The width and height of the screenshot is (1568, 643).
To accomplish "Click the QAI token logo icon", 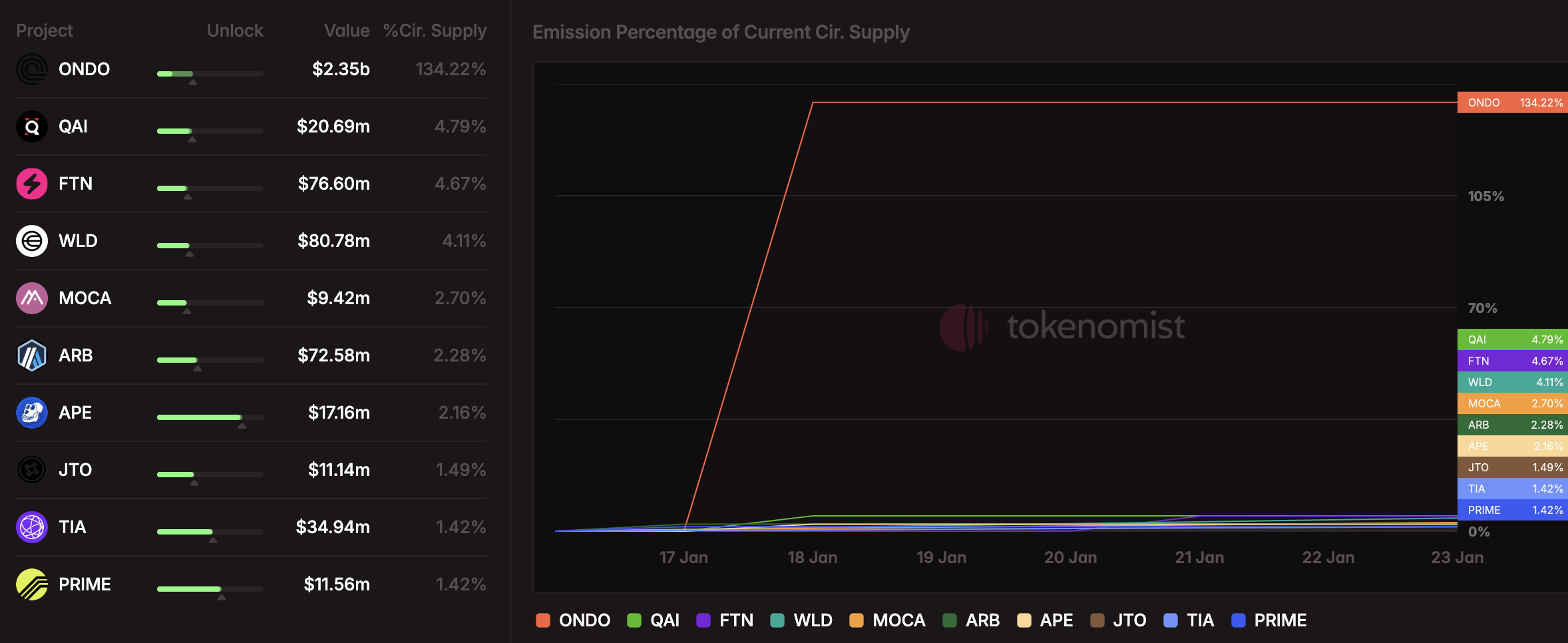I will tap(32, 126).
